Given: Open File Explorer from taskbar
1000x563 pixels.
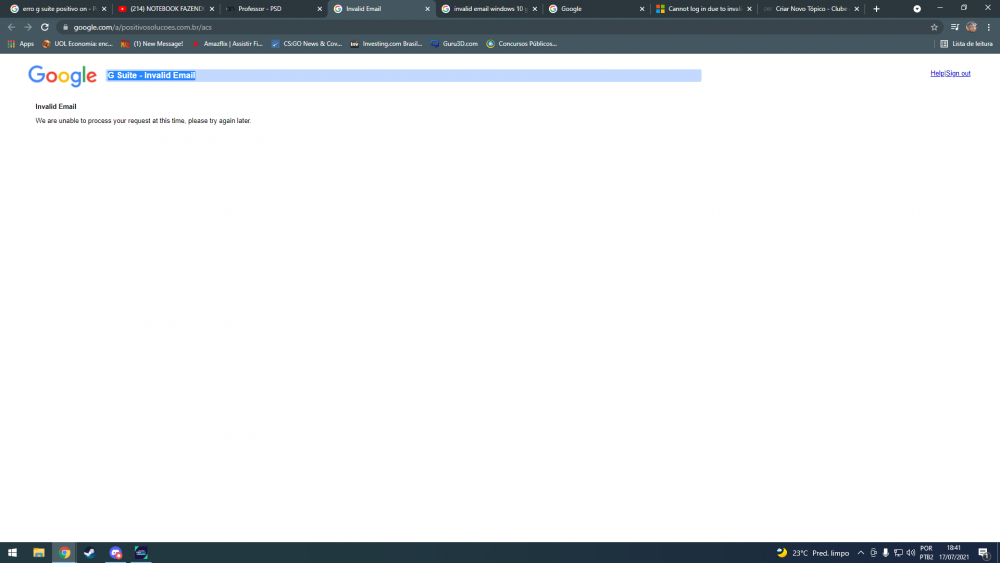Looking at the screenshot, I should click(39, 553).
